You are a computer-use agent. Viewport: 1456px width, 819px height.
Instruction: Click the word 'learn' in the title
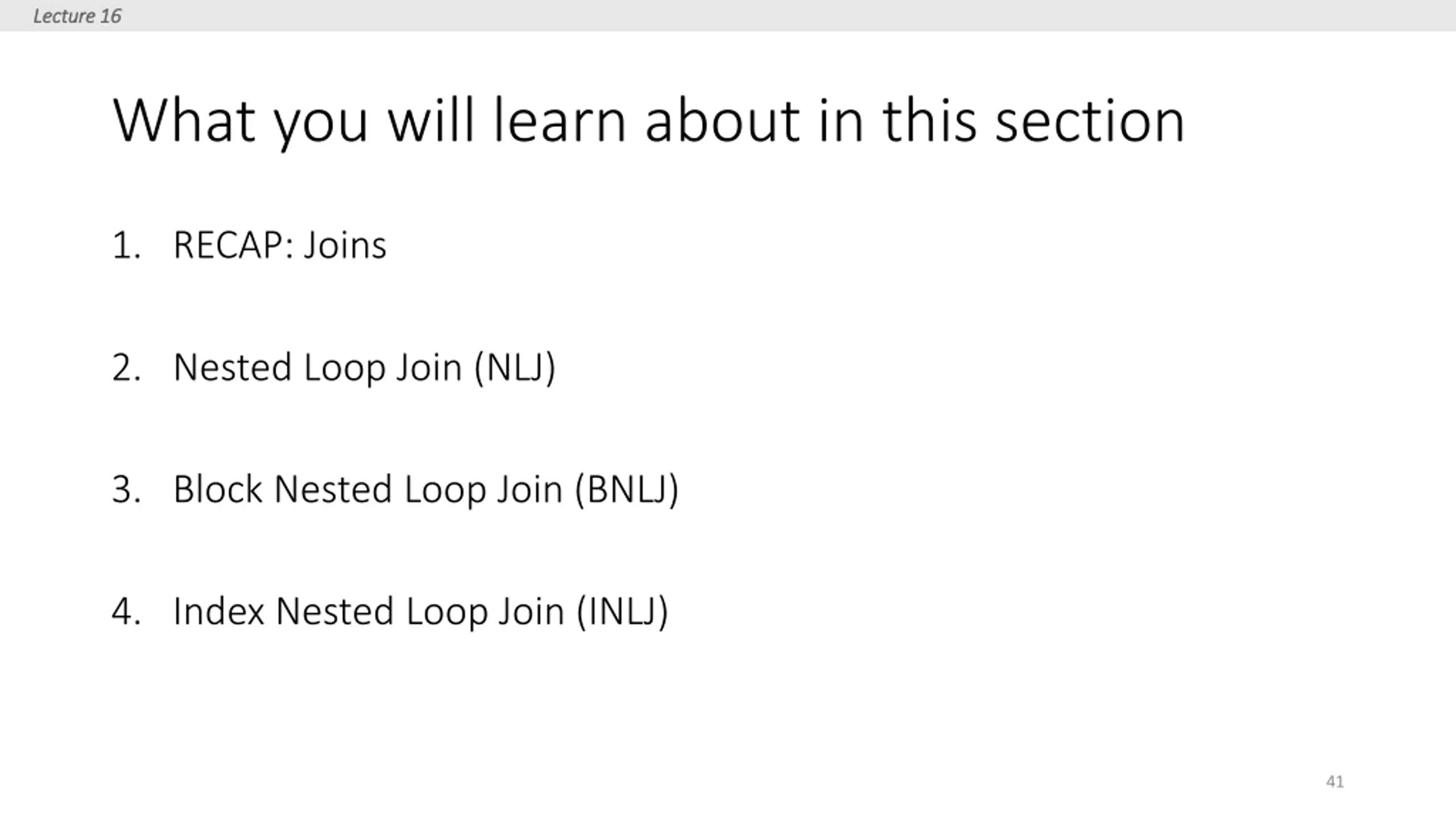pos(560,121)
